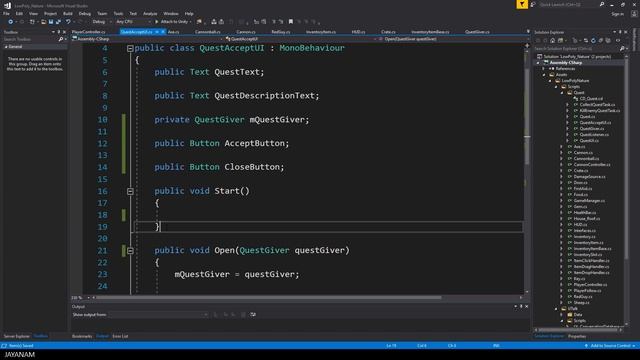Click the yellow notification filter flag icon

522,4
